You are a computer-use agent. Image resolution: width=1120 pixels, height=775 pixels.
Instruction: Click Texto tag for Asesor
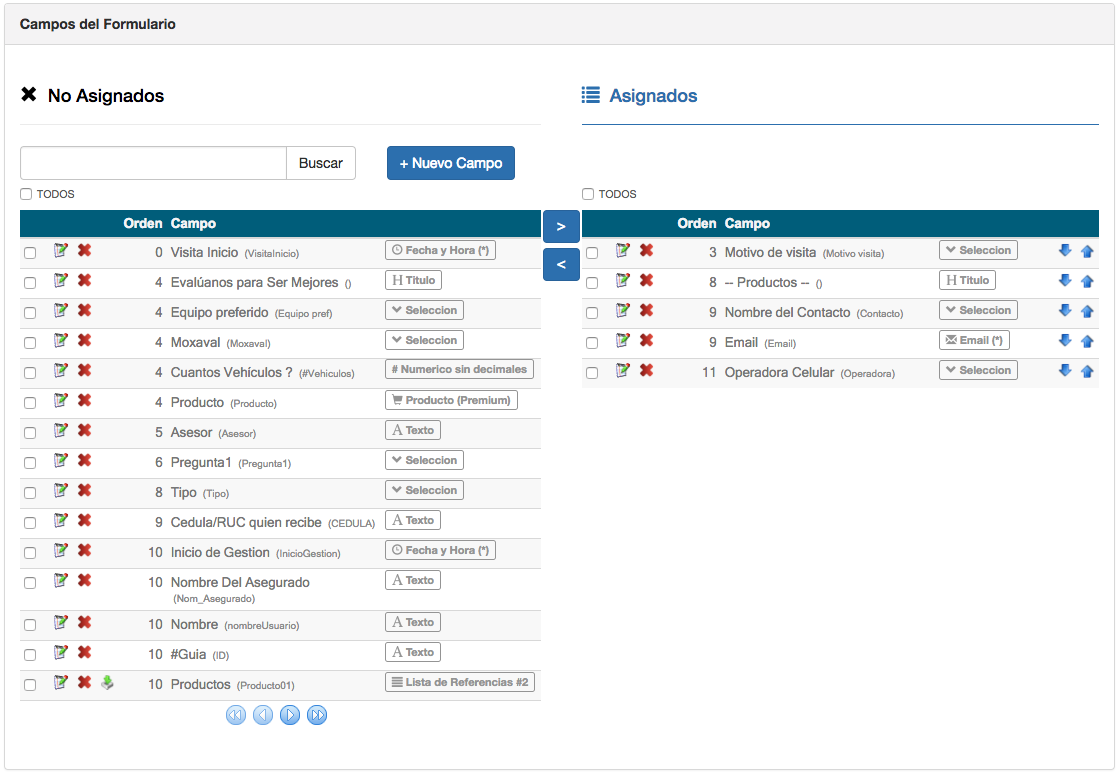tap(413, 430)
